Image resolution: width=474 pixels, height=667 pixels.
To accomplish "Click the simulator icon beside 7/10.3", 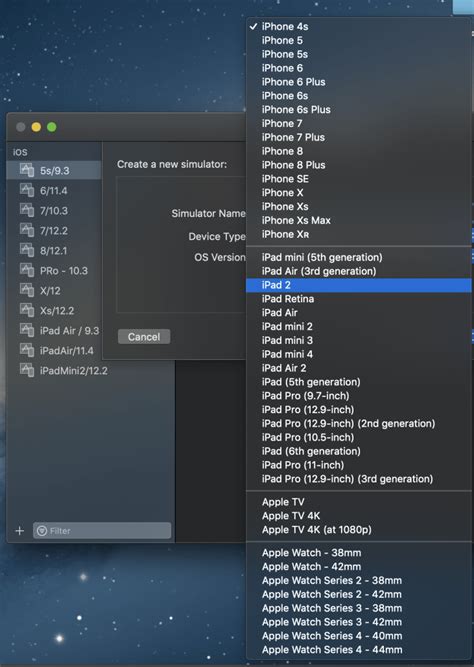I will pos(27,210).
